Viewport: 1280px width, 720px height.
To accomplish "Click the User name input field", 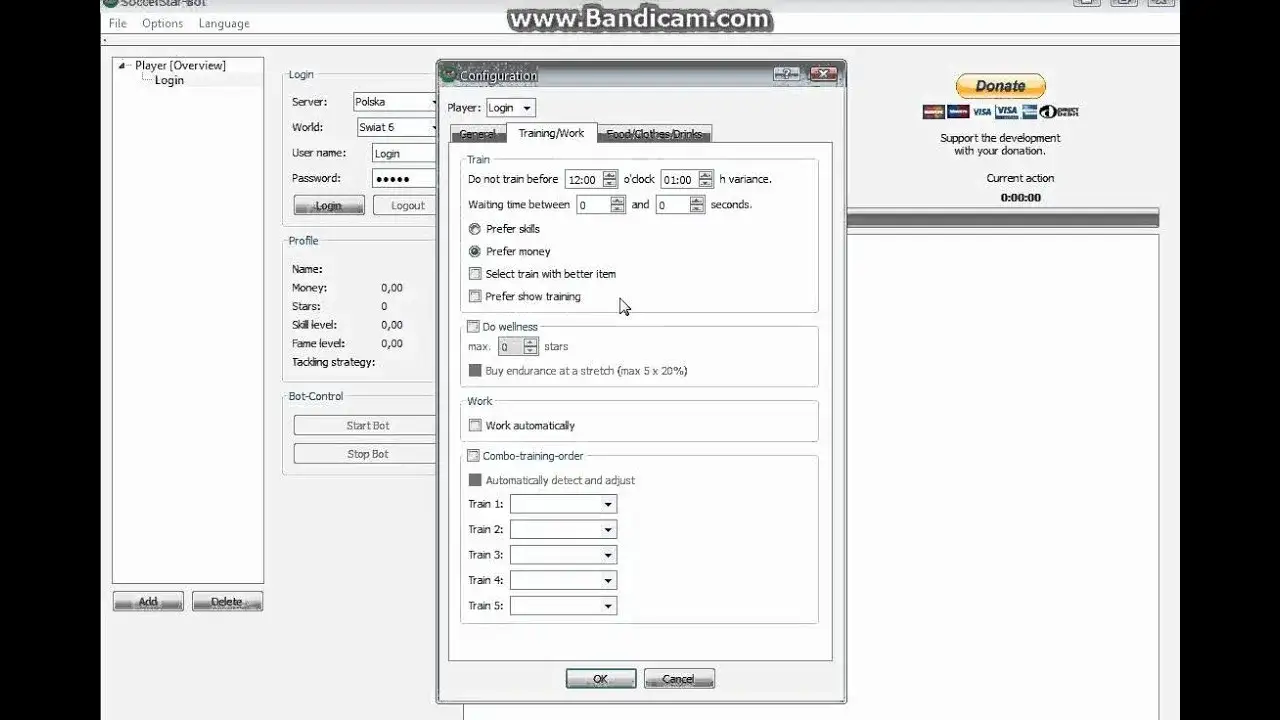I will (403, 153).
